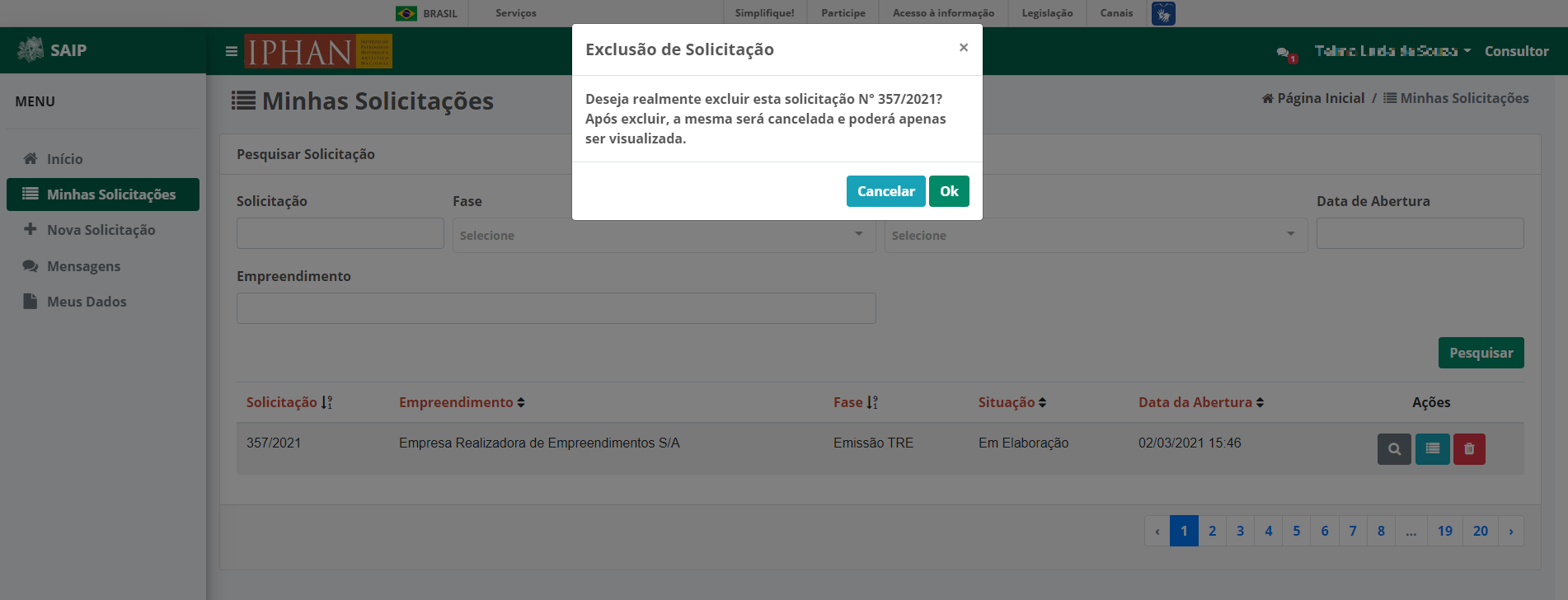Sort by Data da Abertura column
Image resolution: width=1568 pixels, height=600 pixels.
pos(1201,402)
